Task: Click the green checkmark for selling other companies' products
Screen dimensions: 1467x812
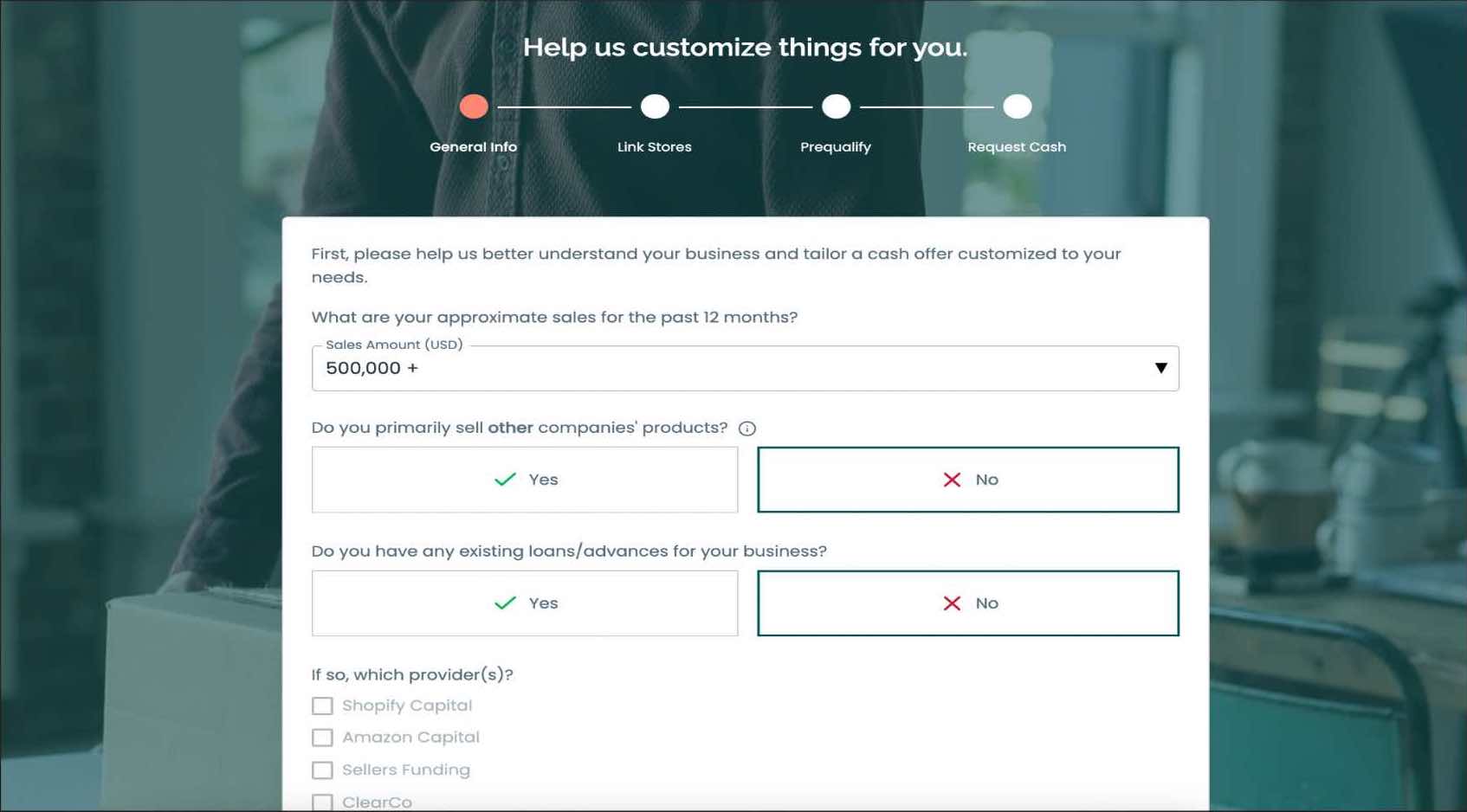Action: (505, 480)
